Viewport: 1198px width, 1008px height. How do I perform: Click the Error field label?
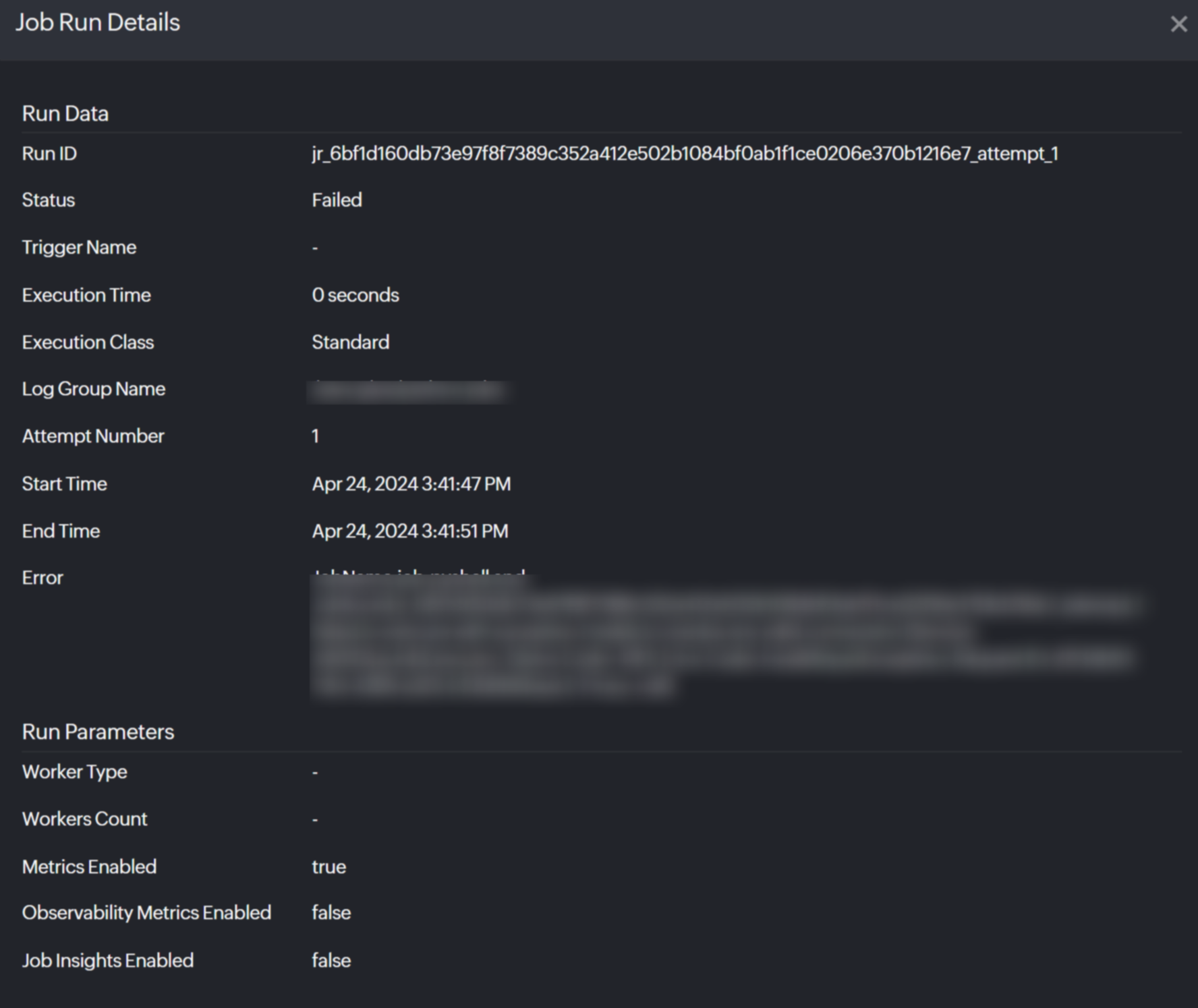42,578
